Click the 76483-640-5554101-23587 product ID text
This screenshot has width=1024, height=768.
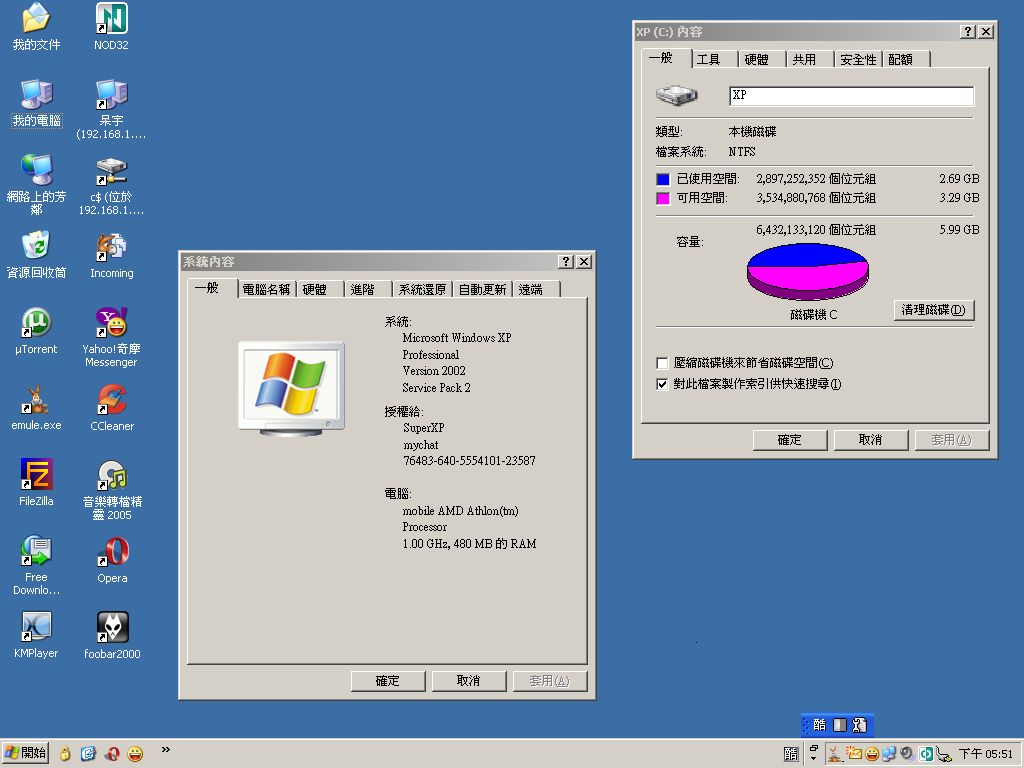tap(470, 461)
